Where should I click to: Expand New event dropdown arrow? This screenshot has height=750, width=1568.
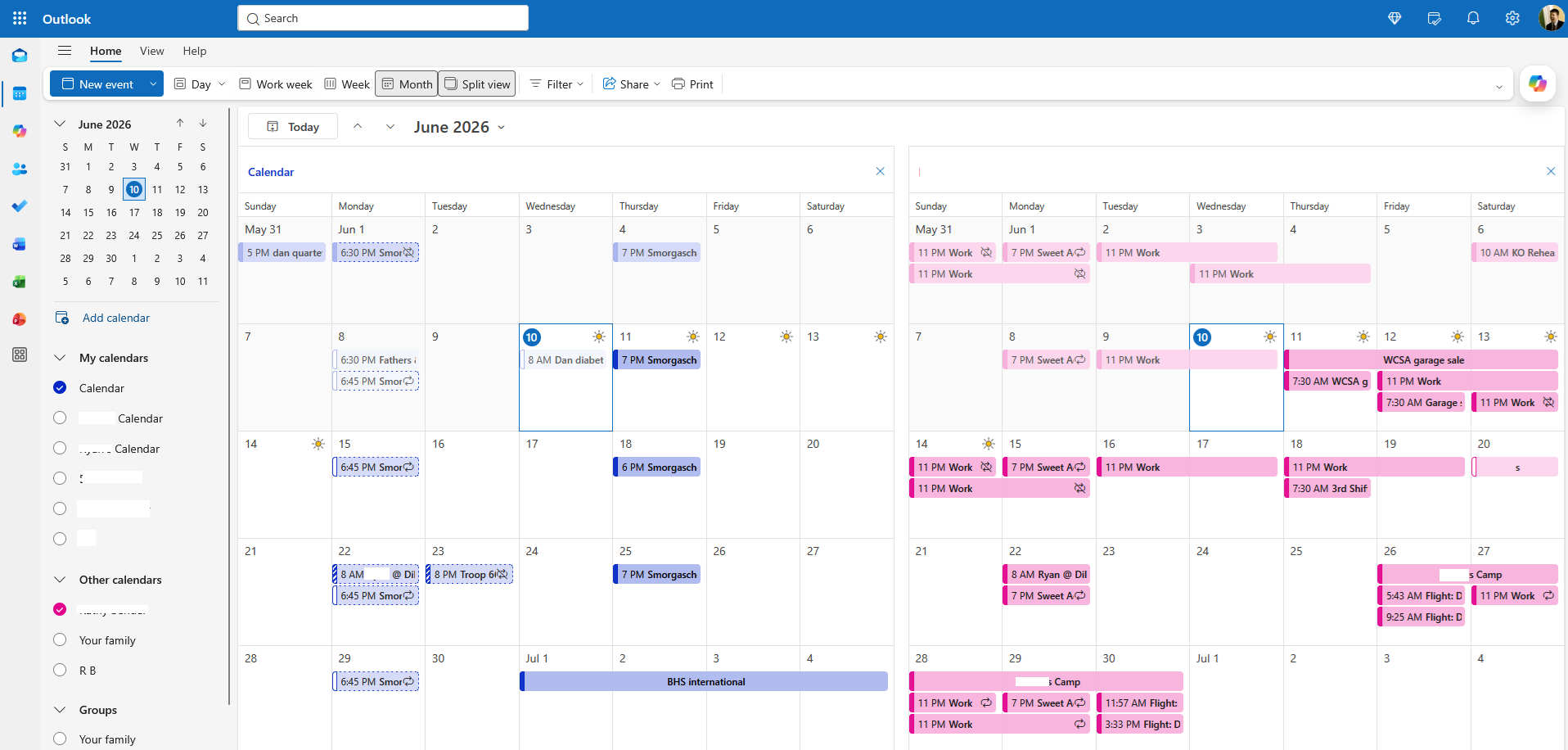(x=153, y=84)
